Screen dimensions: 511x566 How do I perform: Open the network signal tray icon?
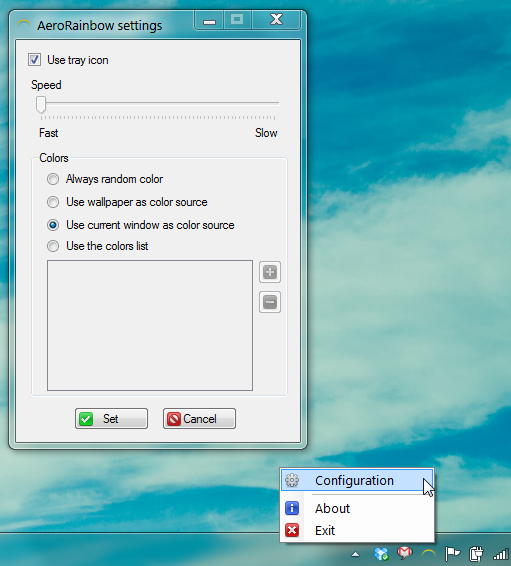pyautogui.click(x=501, y=554)
